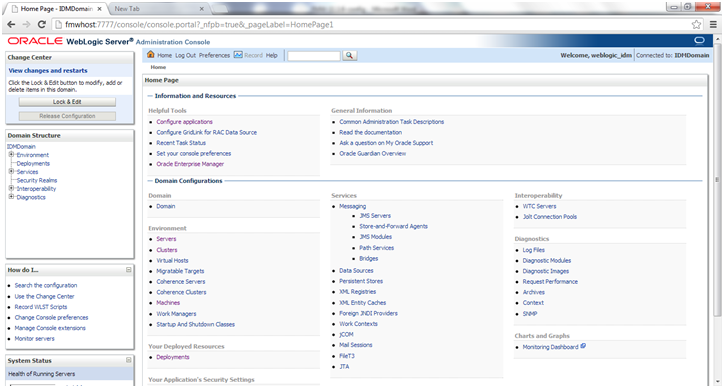Open Coherence Servers link
Image resolution: width=724 pixels, height=388 pixels.
pyautogui.click(x=181, y=282)
